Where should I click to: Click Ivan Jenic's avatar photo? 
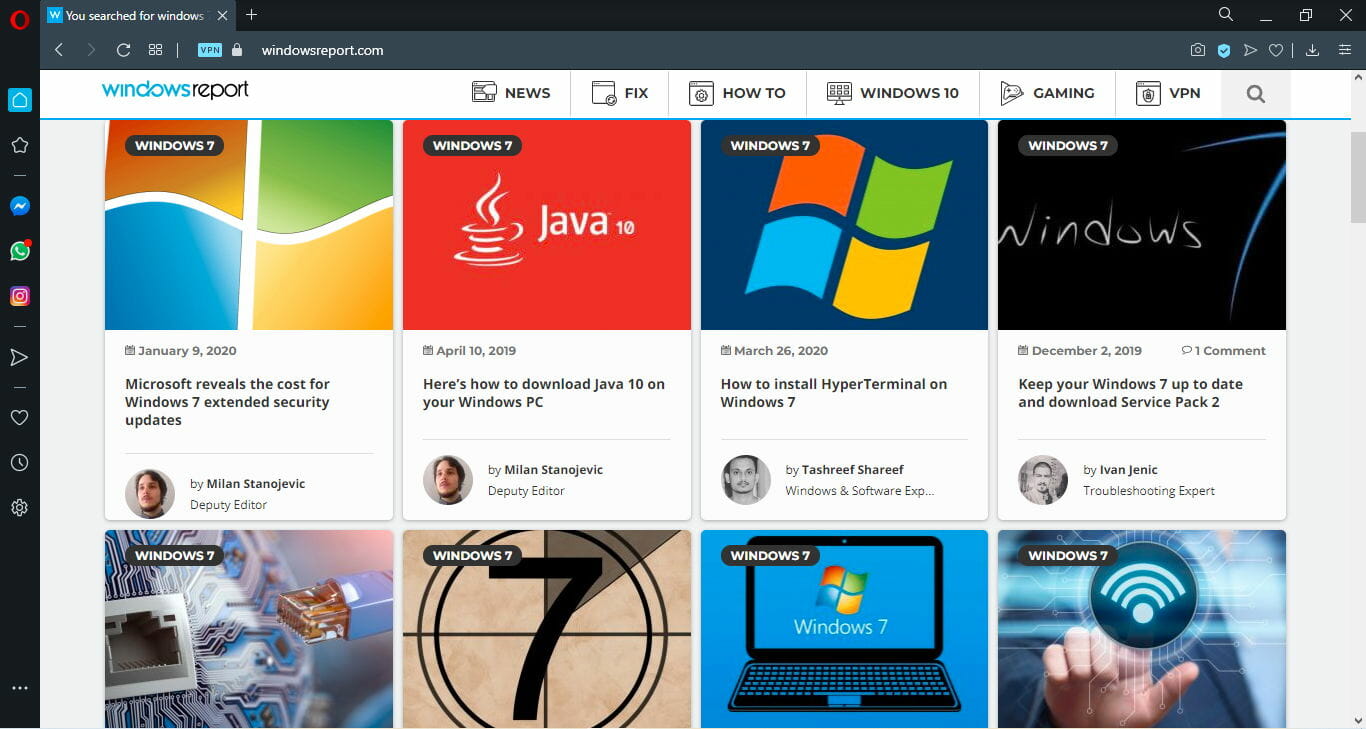click(1043, 480)
